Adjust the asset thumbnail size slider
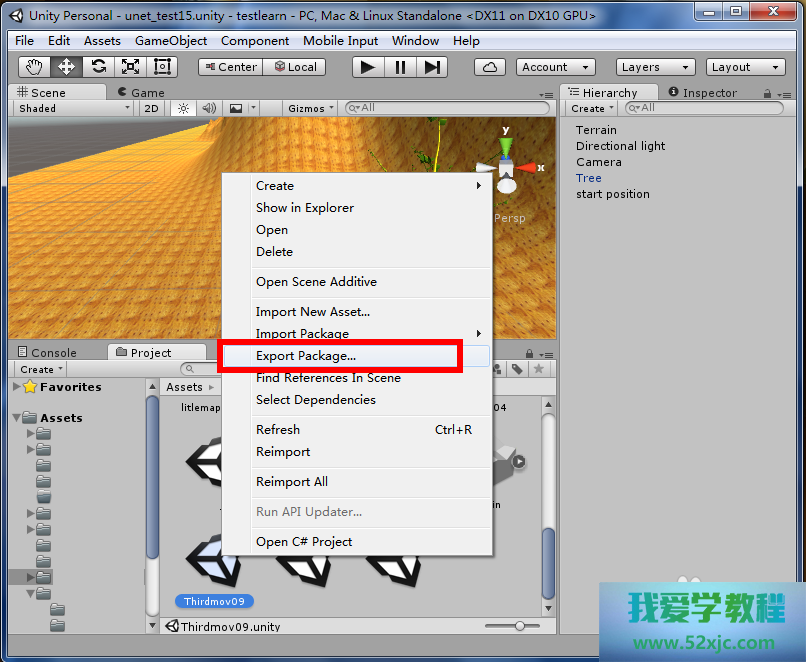 [x=519, y=626]
